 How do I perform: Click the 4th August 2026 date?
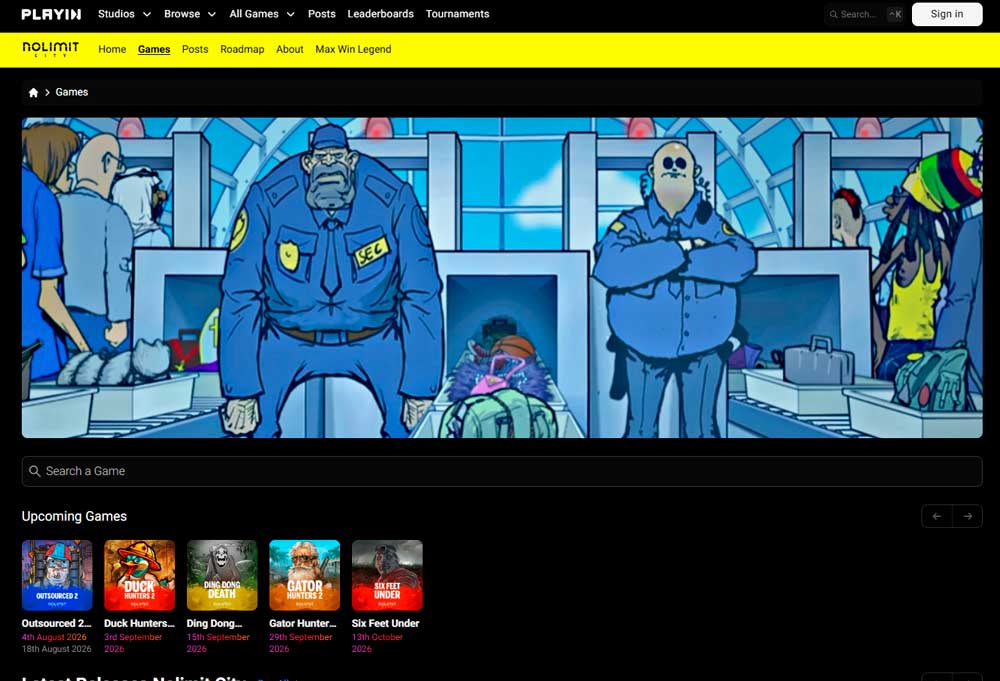click(x=54, y=637)
